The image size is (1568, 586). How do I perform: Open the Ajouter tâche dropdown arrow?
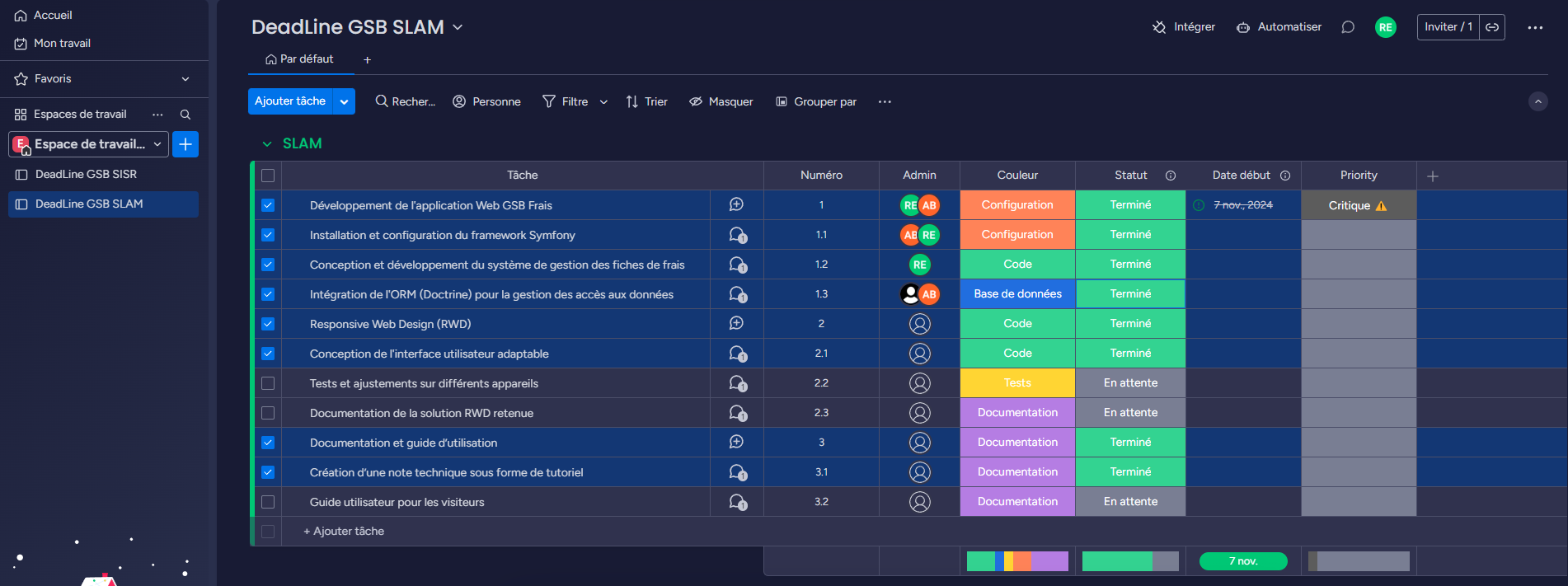point(344,101)
